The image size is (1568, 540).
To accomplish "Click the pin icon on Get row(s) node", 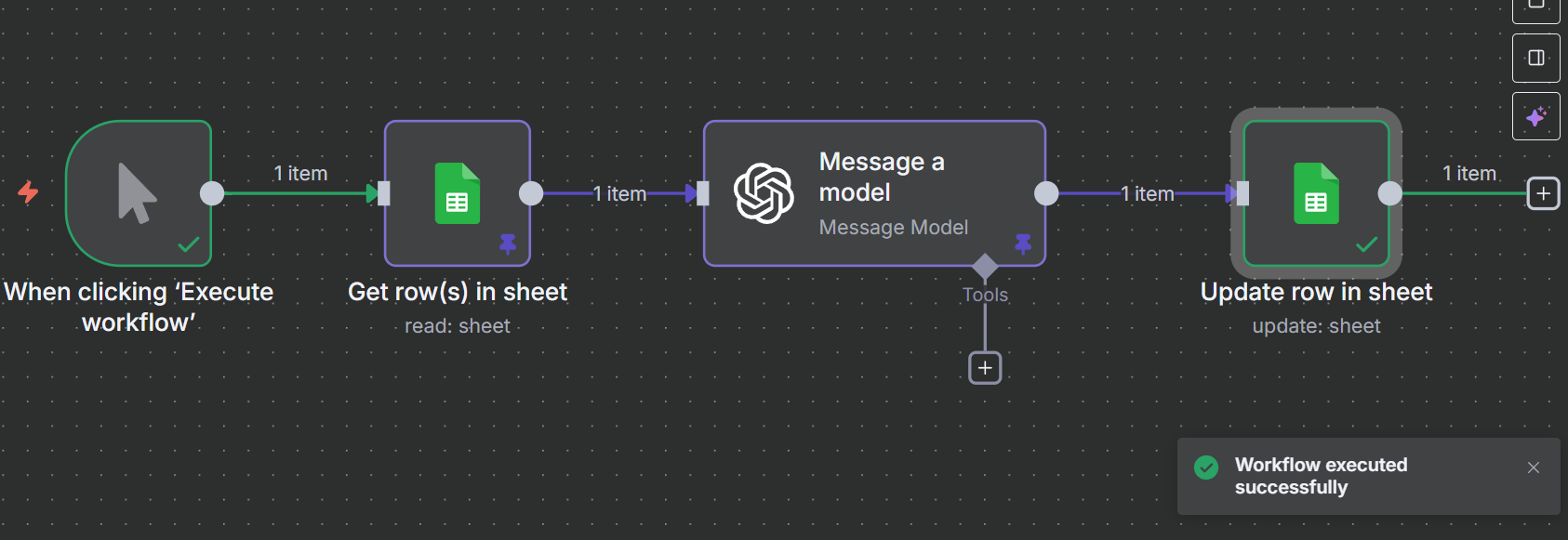I will tap(508, 244).
